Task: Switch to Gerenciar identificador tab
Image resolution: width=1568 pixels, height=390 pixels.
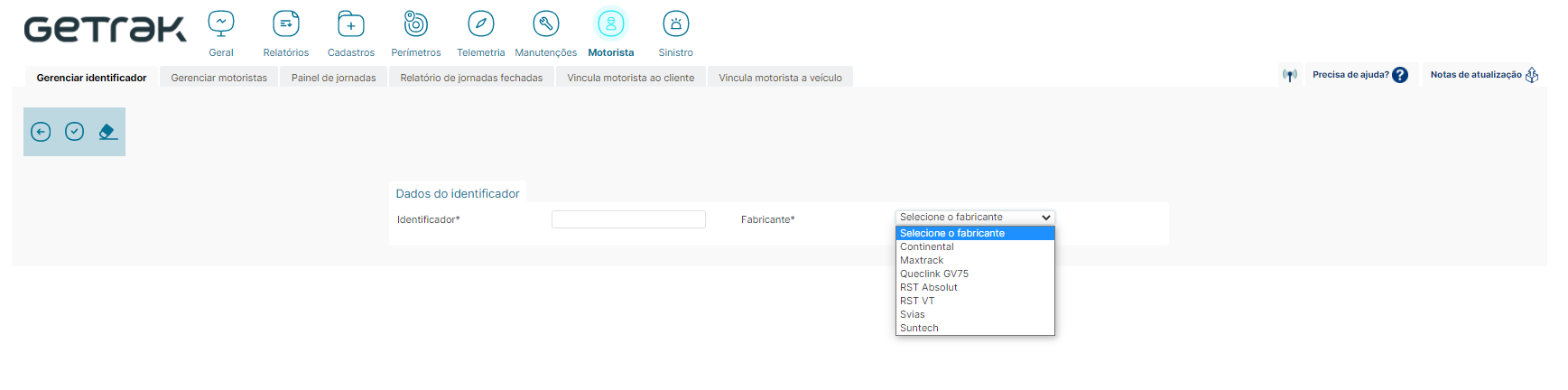Action: click(91, 78)
